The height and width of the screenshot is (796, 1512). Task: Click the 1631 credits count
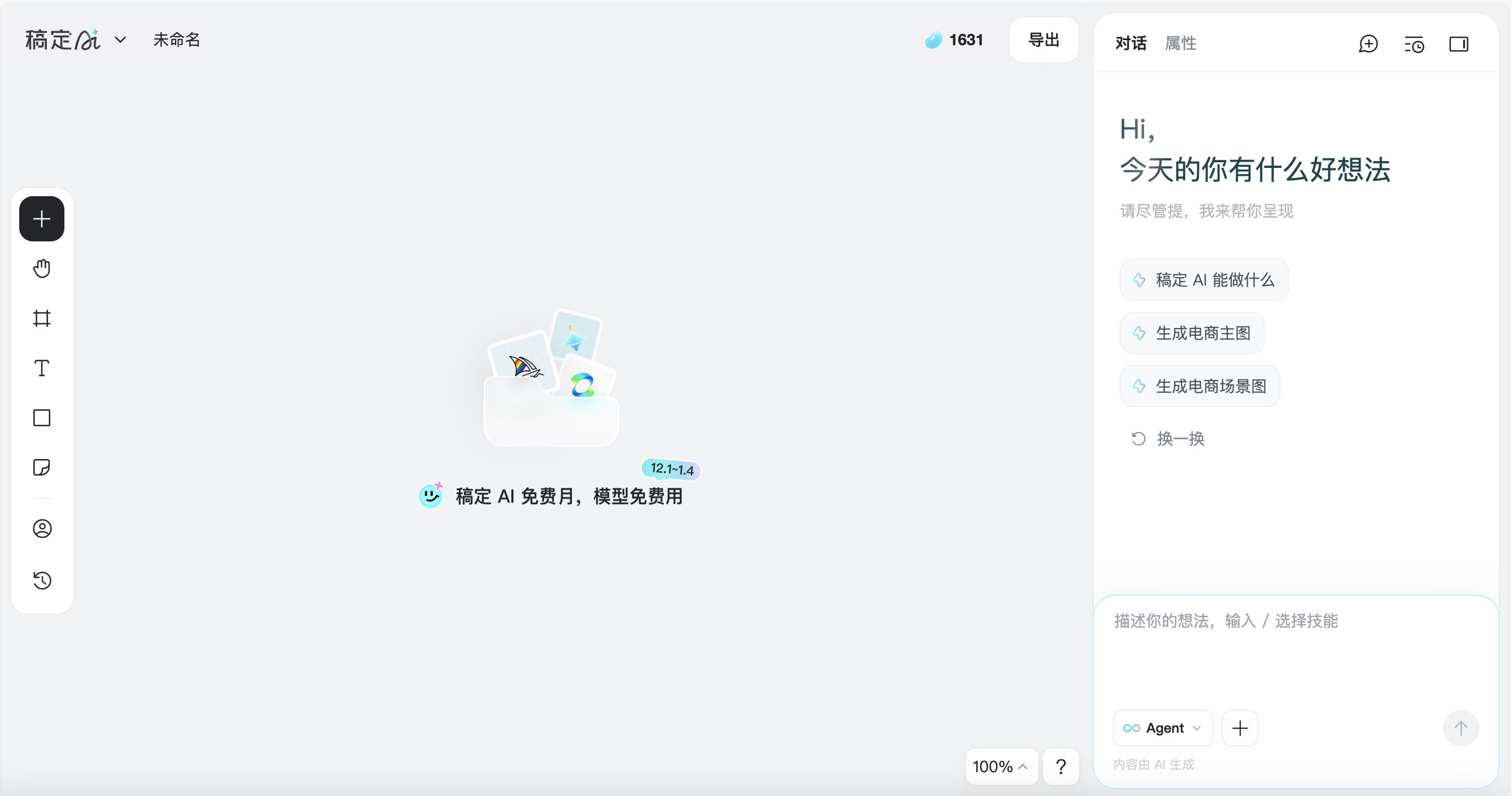pos(966,40)
